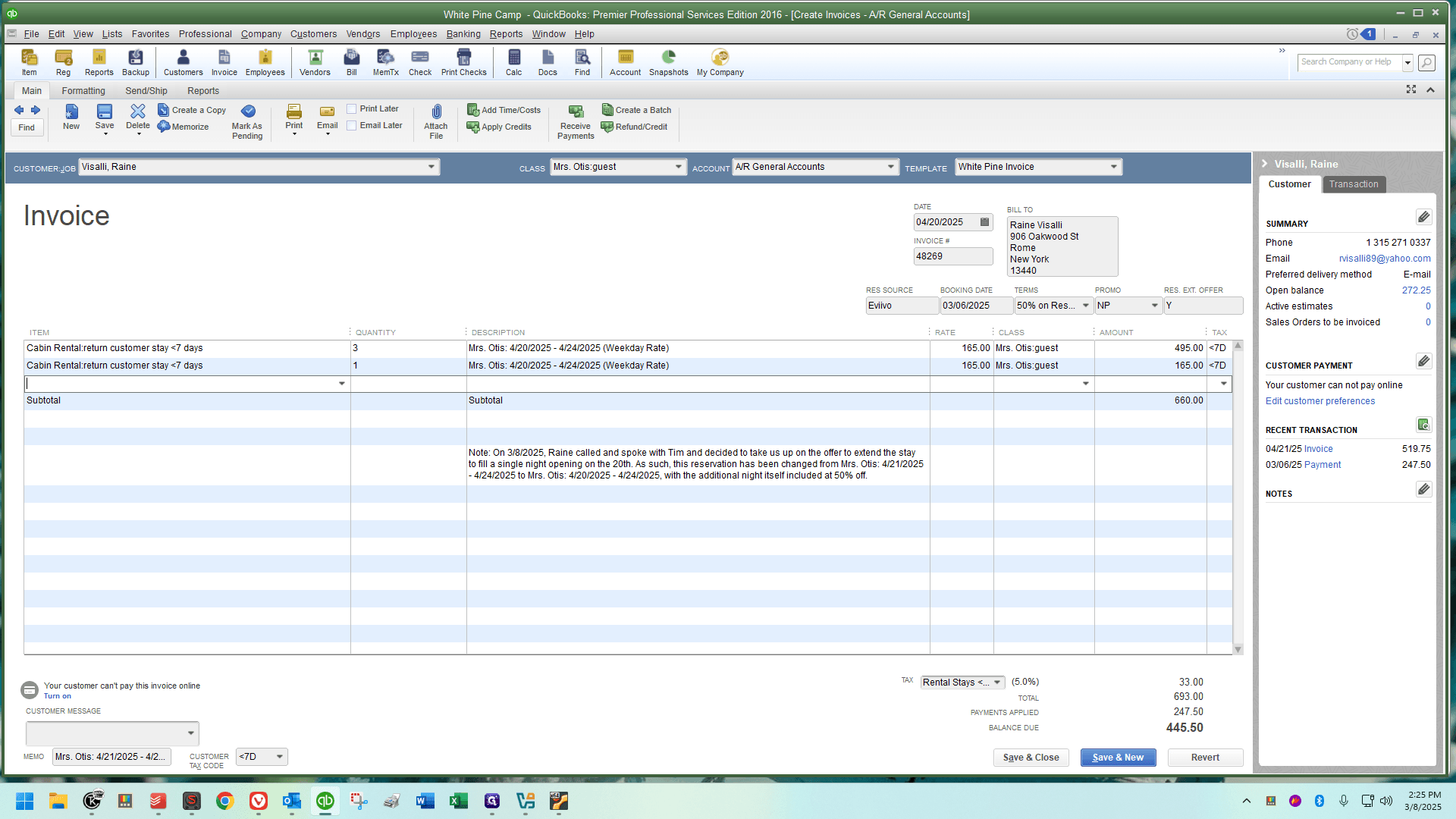Expand the Customer:Job dropdown
This screenshot has width=1456, height=819.
[x=431, y=167]
